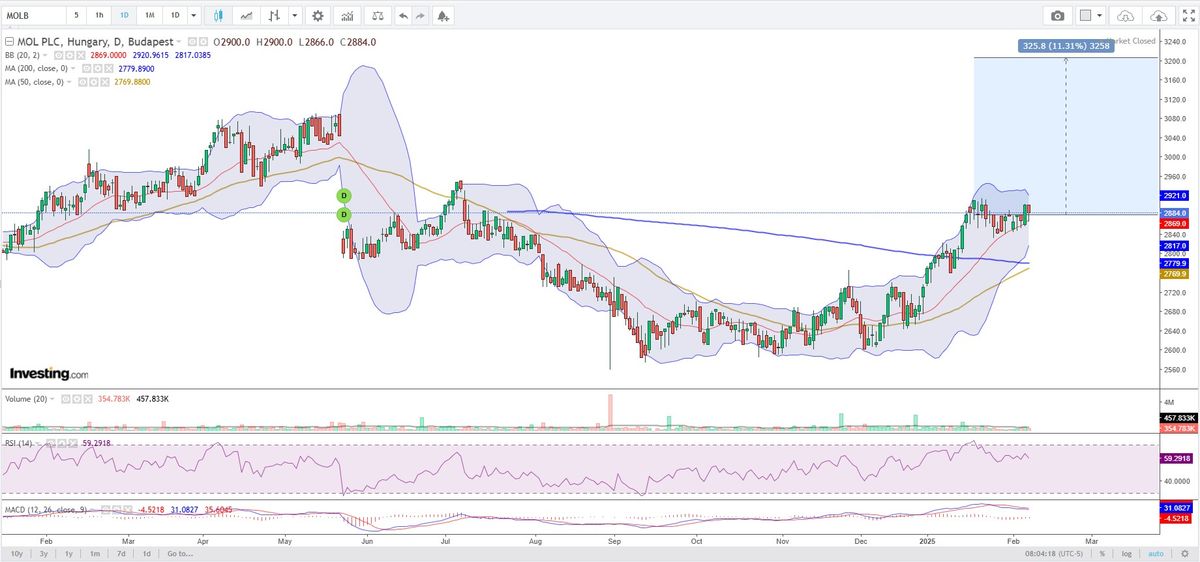Toggle visibility of RSI indicator
1200x562 pixels.
point(51,443)
